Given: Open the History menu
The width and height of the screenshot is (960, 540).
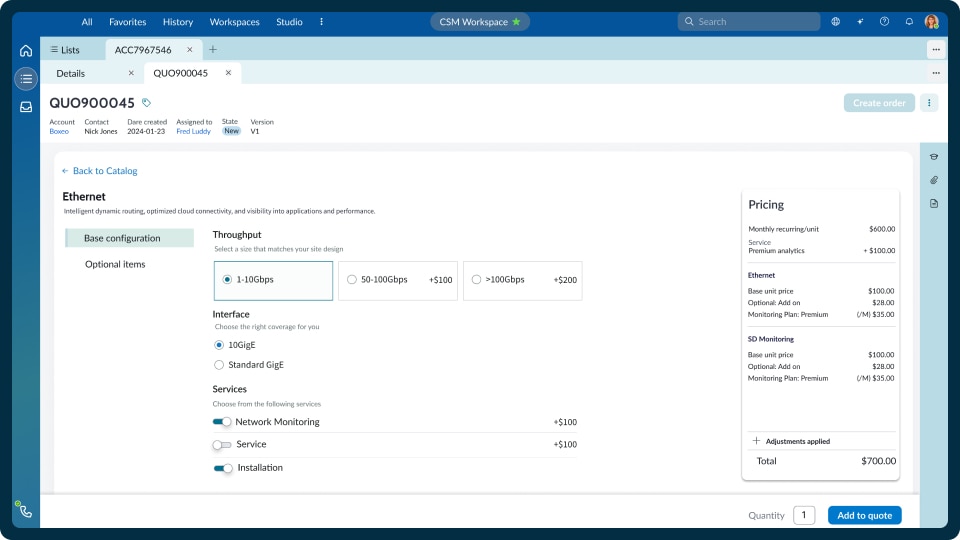Looking at the screenshot, I should coord(178,21).
